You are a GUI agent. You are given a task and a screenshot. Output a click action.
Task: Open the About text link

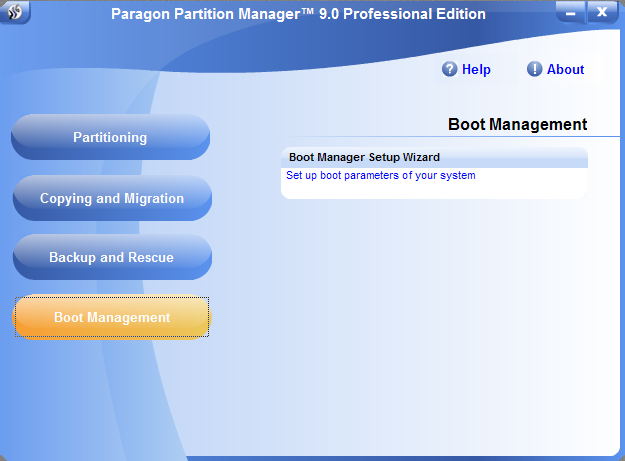(565, 70)
